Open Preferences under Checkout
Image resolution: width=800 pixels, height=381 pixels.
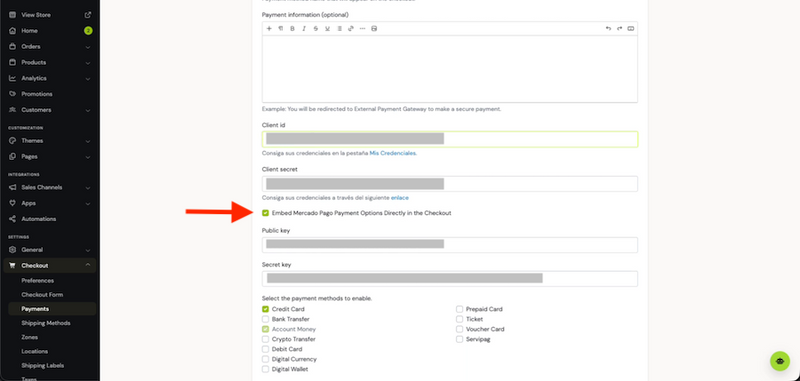[x=37, y=281]
